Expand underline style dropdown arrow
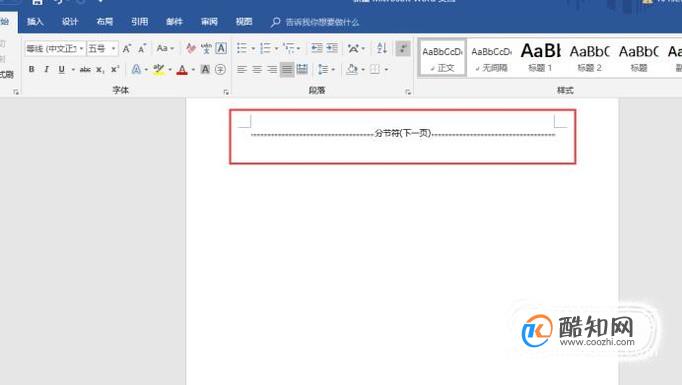This screenshot has height=385, width=682. [x=73, y=69]
